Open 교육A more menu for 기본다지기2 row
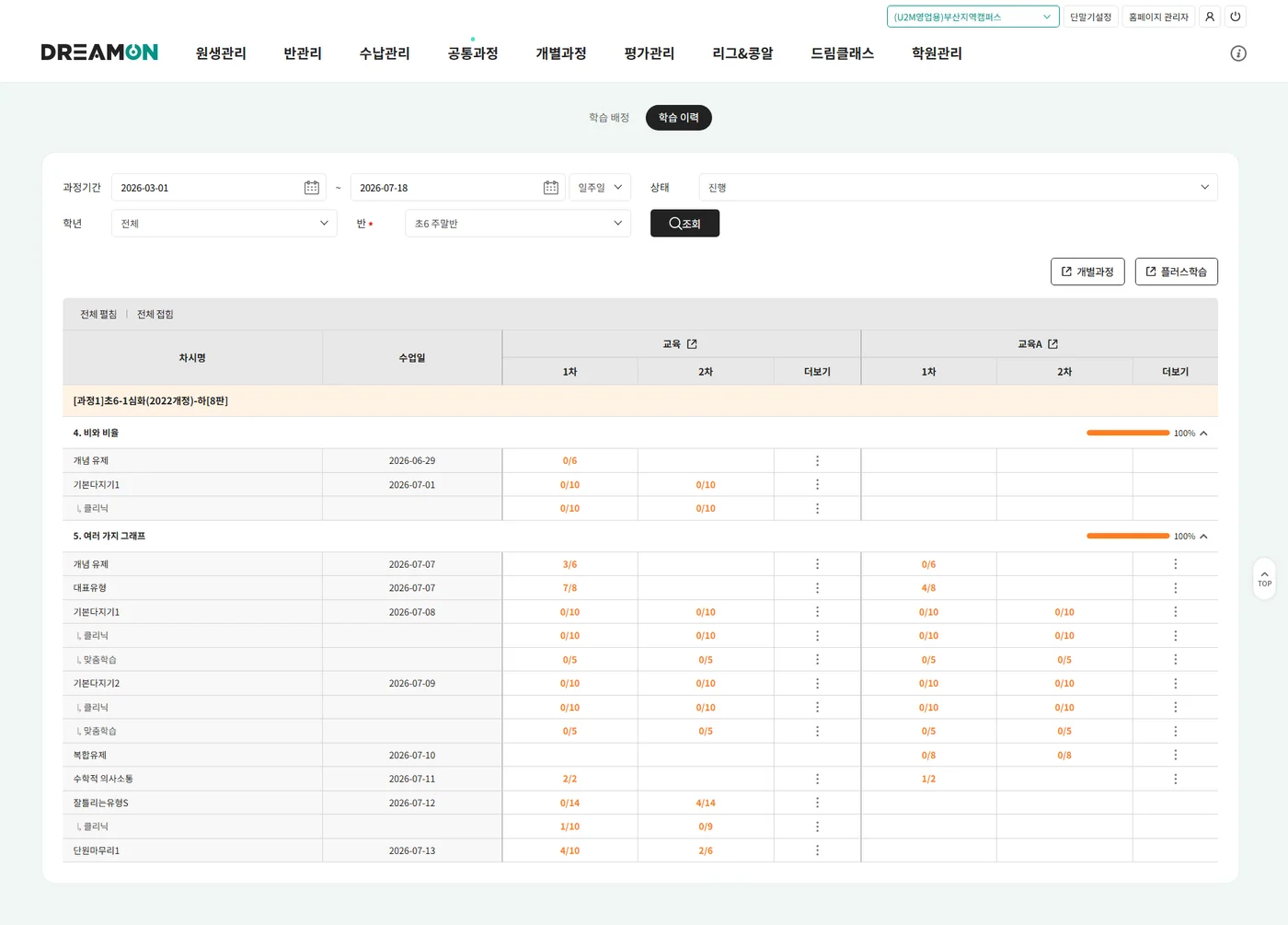The image size is (1288, 925). [1175, 684]
